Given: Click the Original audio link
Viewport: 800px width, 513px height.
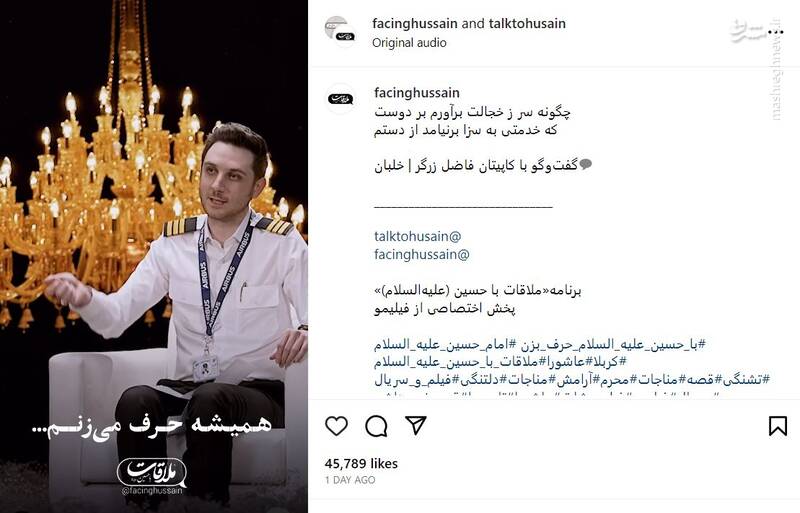Looking at the screenshot, I should point(409,43).
